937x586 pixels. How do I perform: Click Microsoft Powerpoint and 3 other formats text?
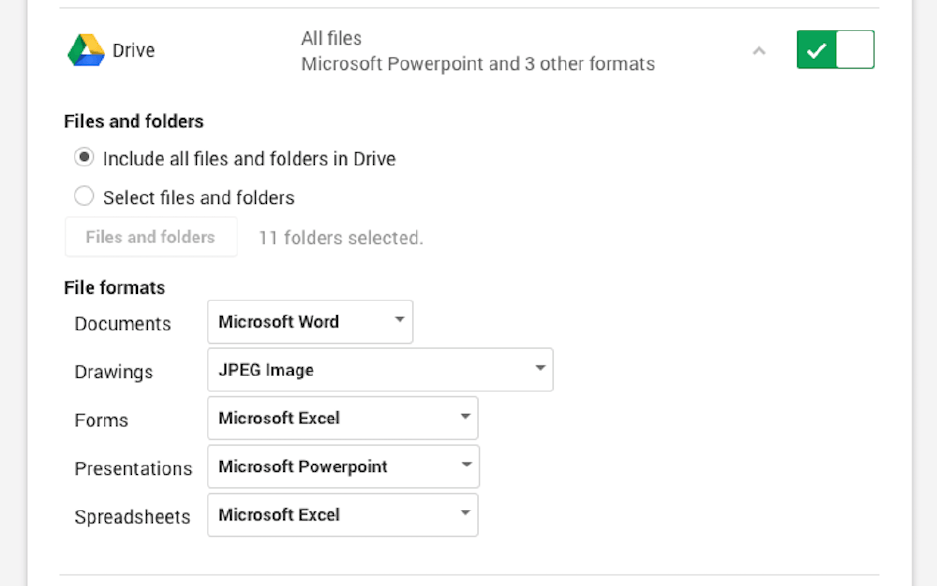(x=478, y=64)
